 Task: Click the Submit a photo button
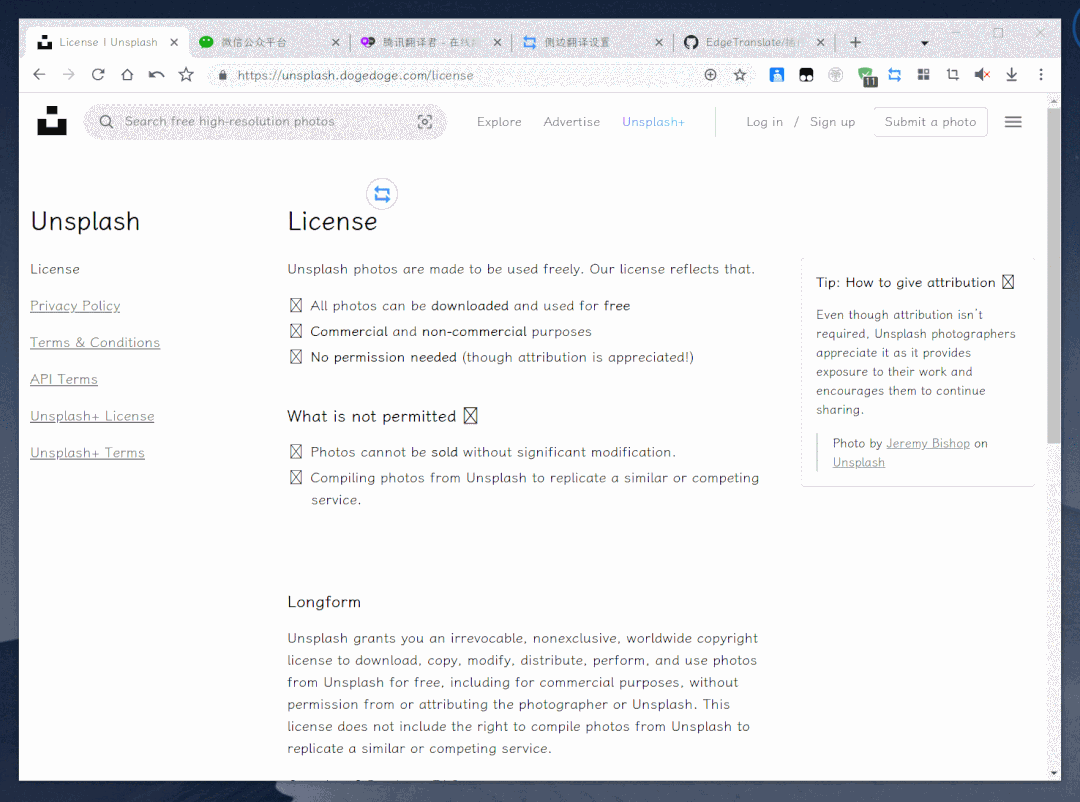[x=930, y=122]
